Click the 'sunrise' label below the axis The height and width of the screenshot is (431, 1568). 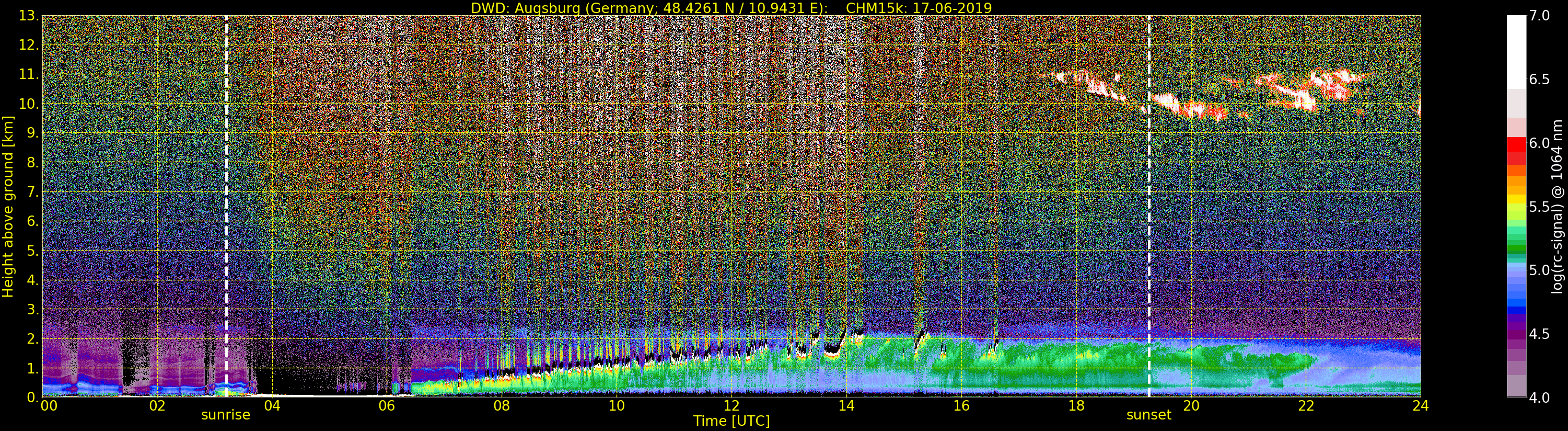coord(226,415)
